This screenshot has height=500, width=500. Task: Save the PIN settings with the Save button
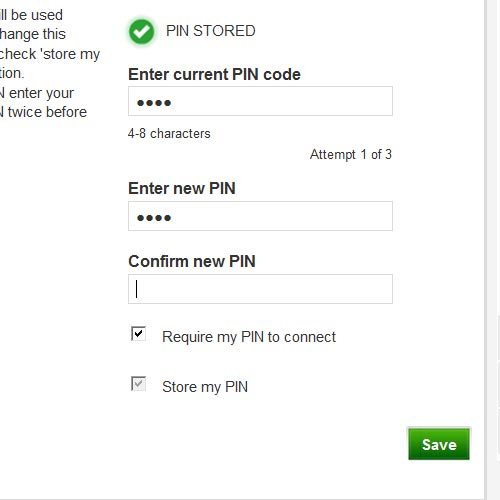(439, 444)
